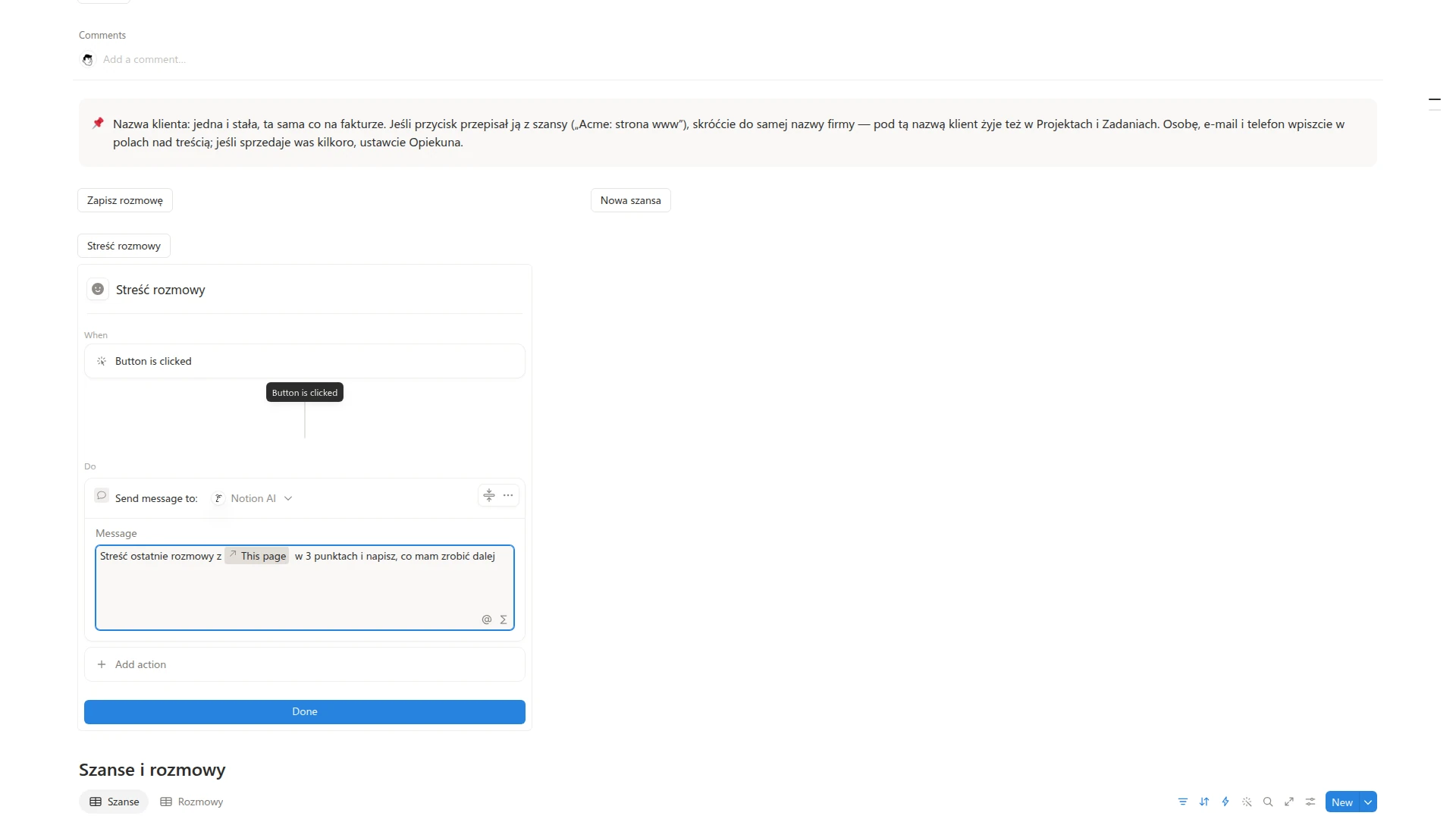Click the red pushpin callout icon
This screenshot has width=1456, height=819.
click(x=98, y=123)
